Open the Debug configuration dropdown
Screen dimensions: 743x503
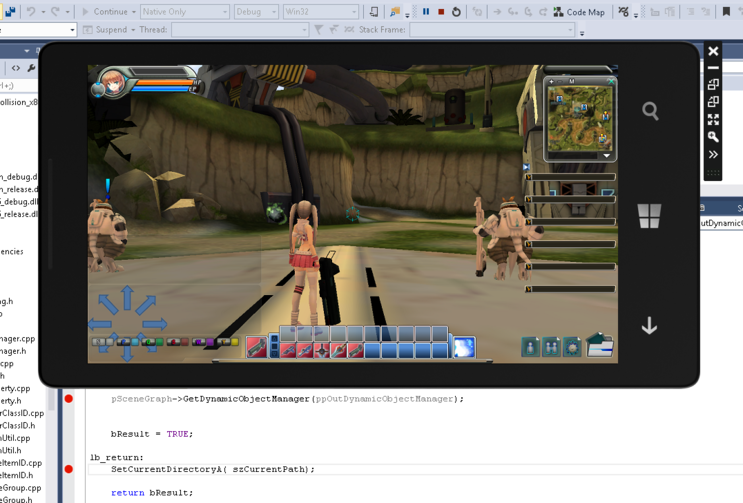click(x=256, y=12)
